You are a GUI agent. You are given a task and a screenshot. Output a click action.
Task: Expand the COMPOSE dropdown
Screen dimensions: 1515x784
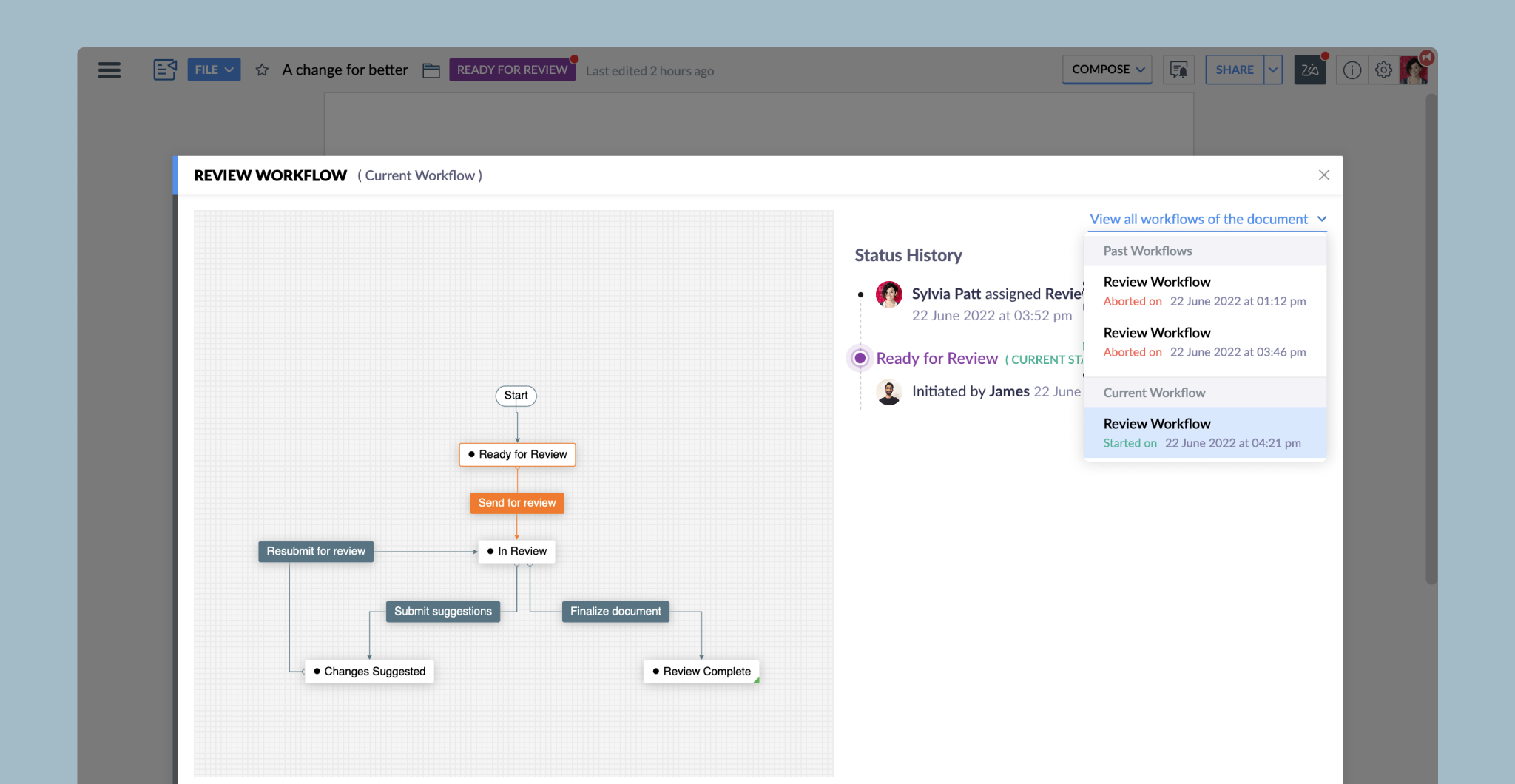point(1107,69)
